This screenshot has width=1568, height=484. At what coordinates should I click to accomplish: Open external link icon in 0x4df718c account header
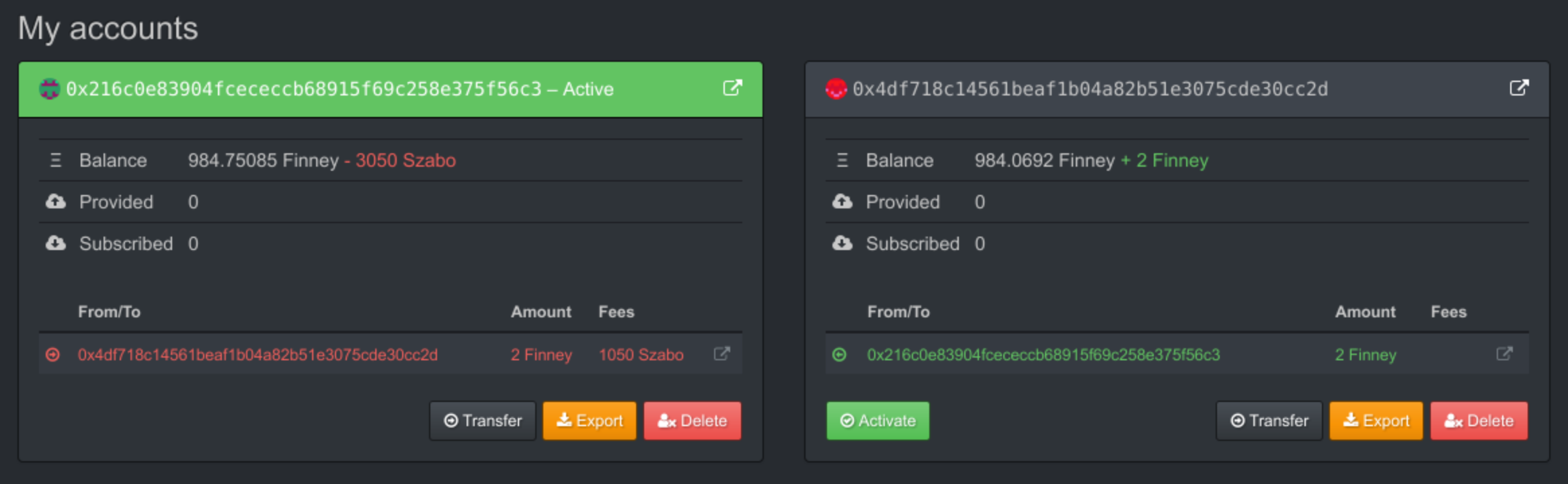pyautogui.click(x=1519, y=88)
